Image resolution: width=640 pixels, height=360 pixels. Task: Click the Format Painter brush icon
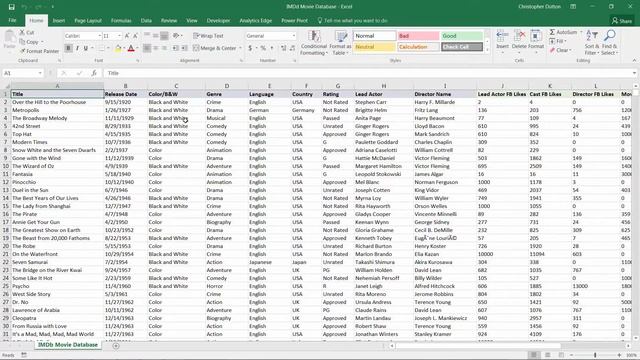22,51
